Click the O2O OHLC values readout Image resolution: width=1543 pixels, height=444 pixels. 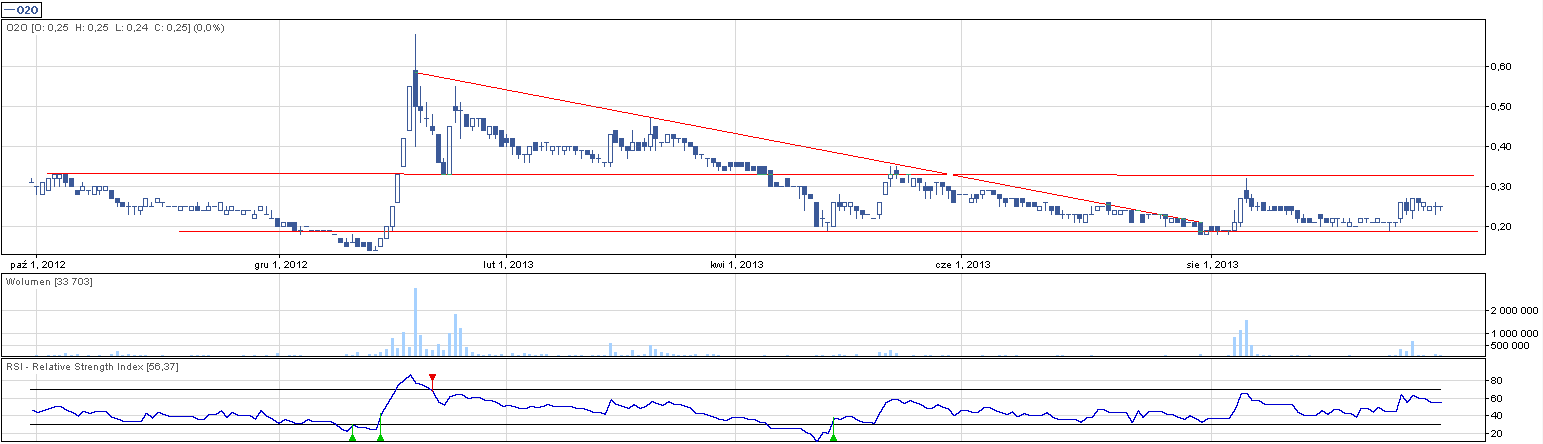(x=115, y=28)
